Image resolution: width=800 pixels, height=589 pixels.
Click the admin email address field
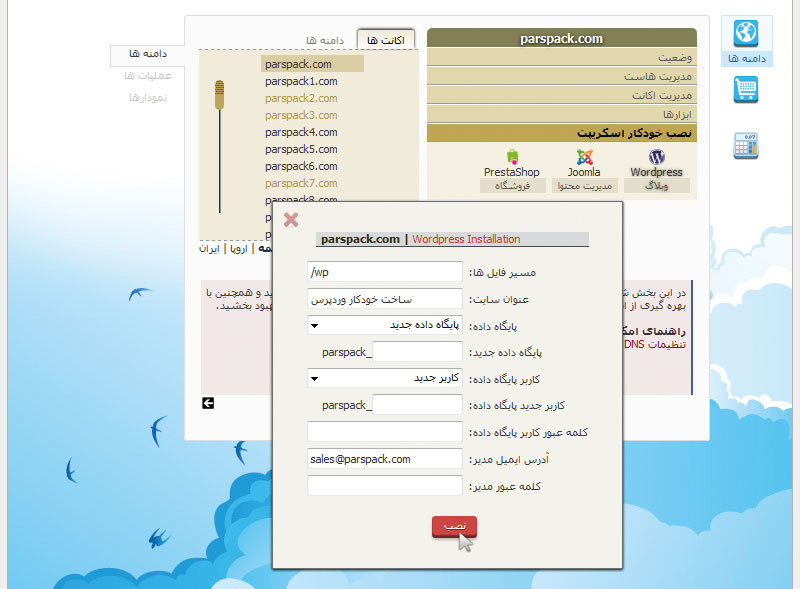coord(385,459)
